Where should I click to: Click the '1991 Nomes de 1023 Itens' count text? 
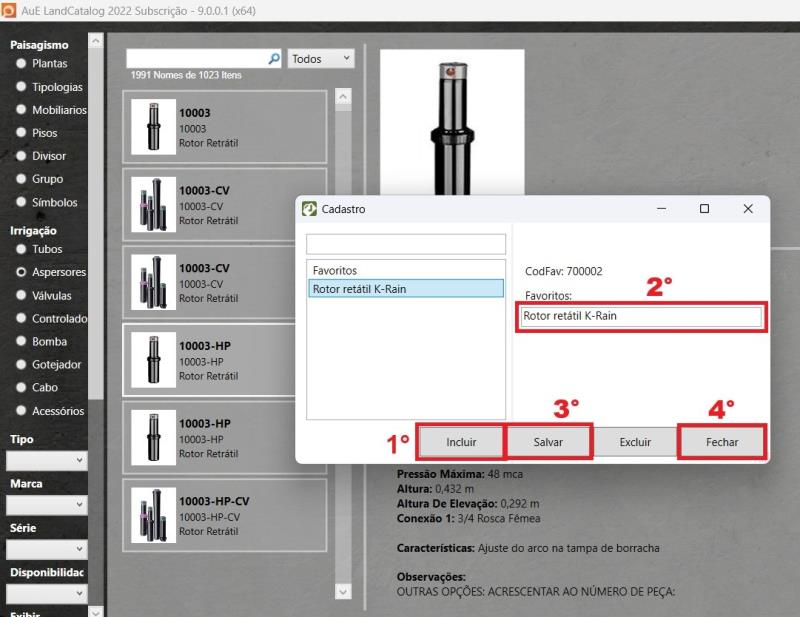[x=186, y=75]
